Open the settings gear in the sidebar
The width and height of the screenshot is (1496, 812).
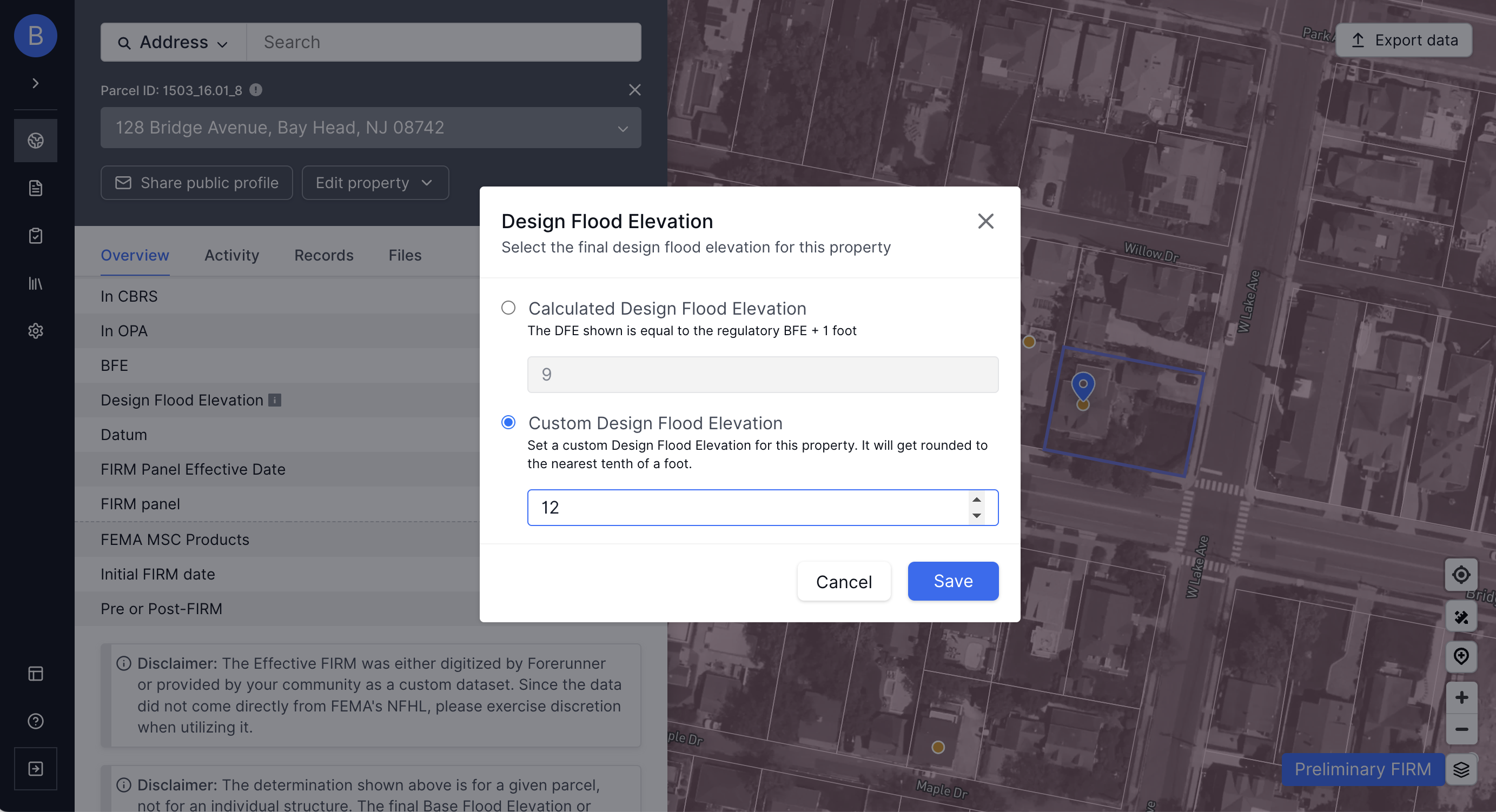(35, 331)
